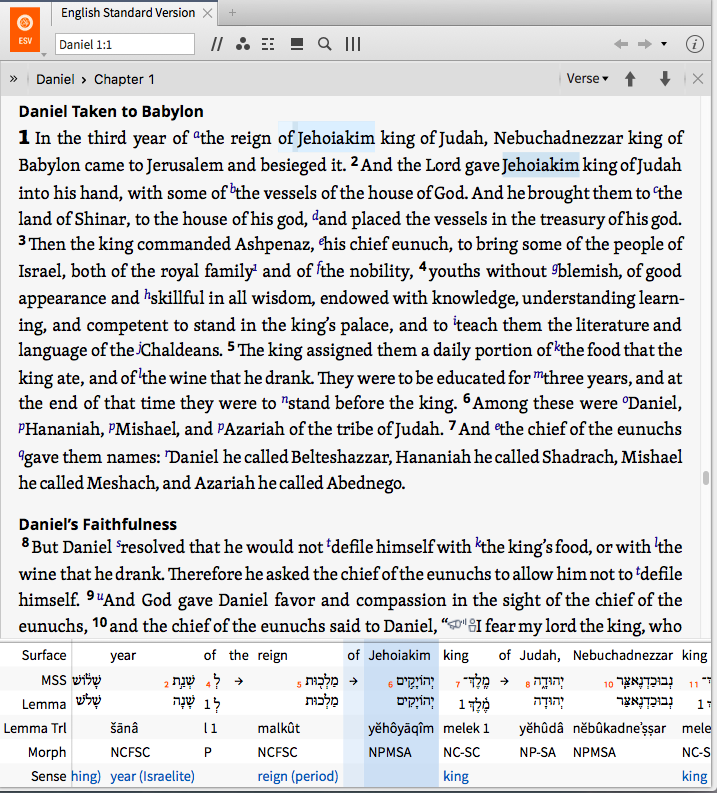Open navigation history dropdown arrow
Viewport: 717px width, 793px height.
664,44
